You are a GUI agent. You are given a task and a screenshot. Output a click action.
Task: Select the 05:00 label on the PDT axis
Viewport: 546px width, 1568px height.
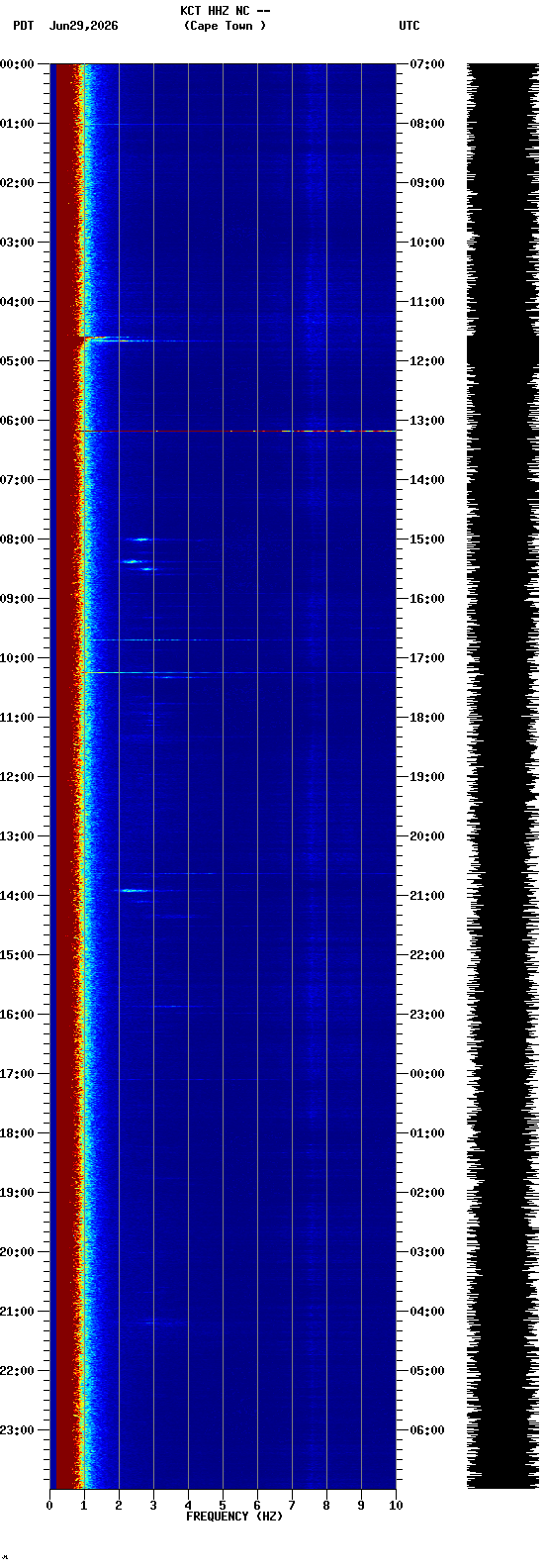17,361
